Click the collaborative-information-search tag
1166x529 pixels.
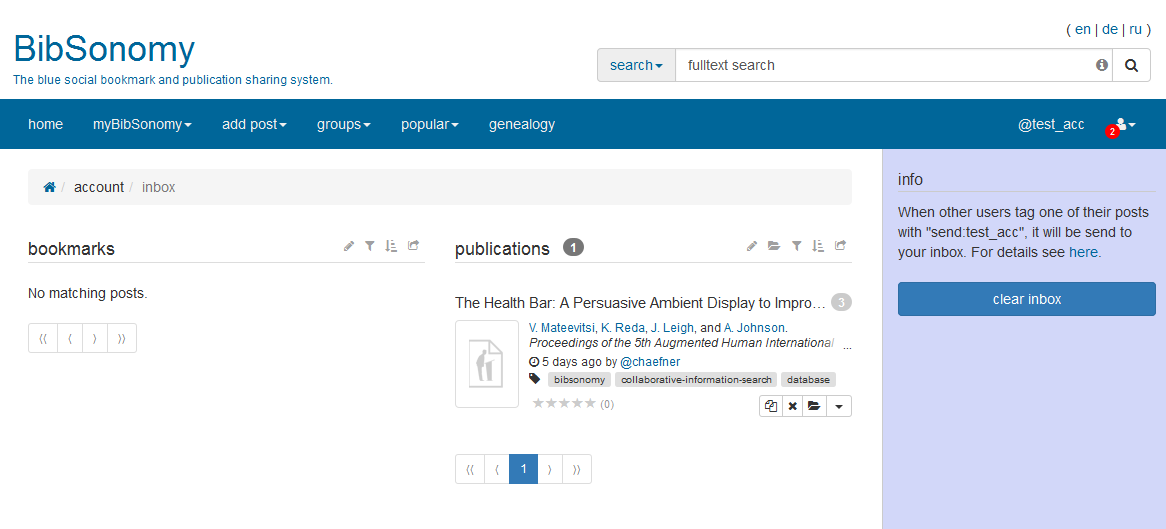(695, 379)
